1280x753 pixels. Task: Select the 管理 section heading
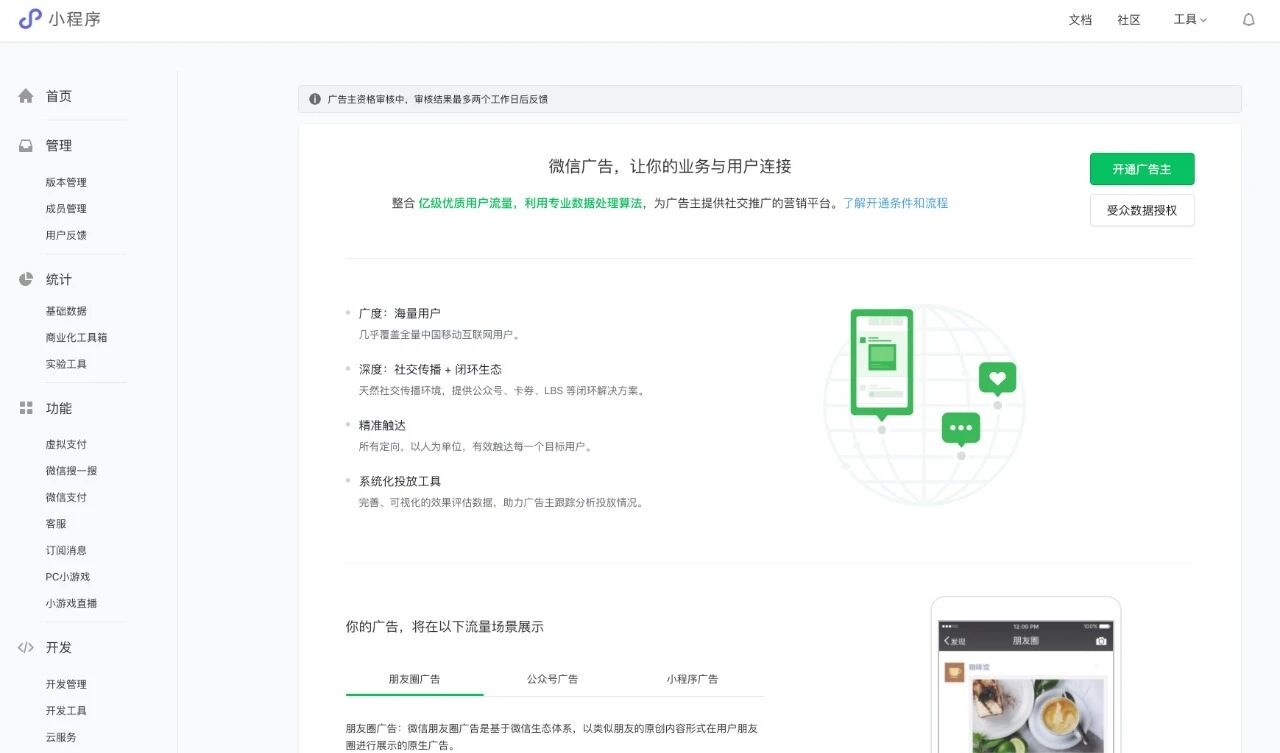(59, 145)
